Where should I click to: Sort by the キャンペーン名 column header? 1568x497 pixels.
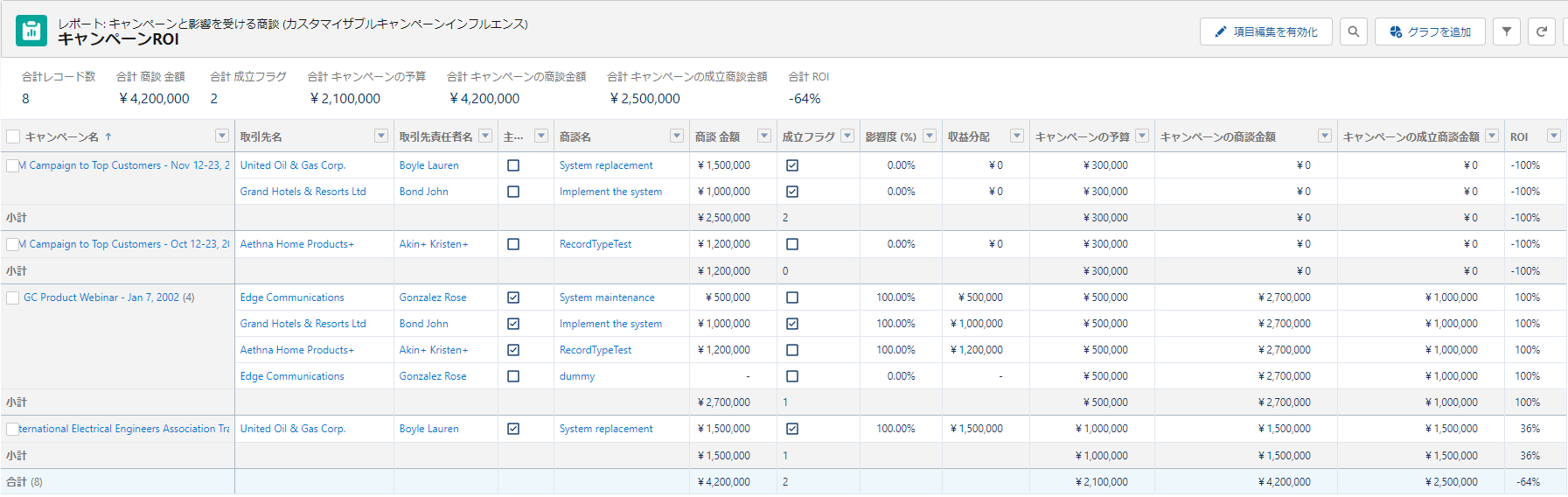click(x=61, y=136)
